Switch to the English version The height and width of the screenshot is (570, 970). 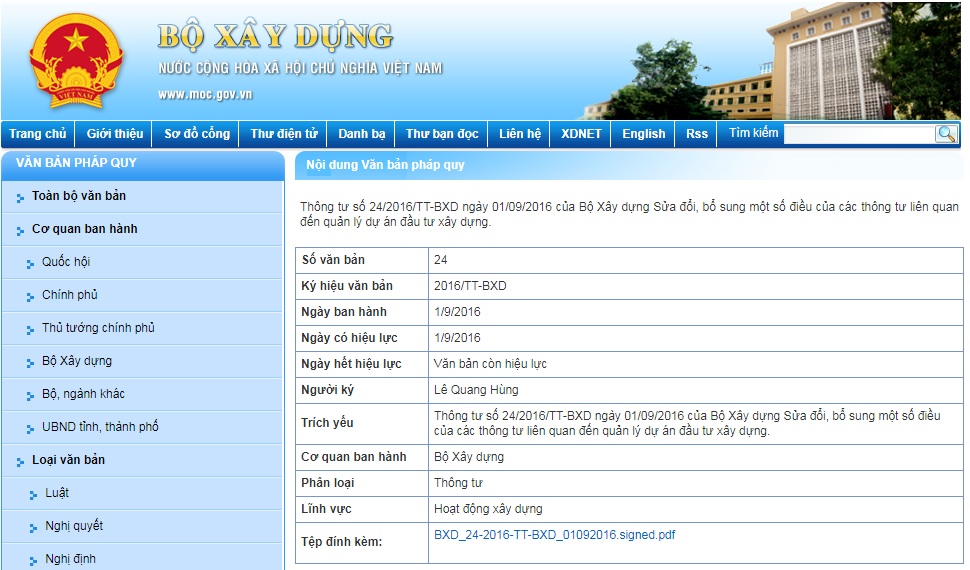pyautogui.click(x=643, y=134)
